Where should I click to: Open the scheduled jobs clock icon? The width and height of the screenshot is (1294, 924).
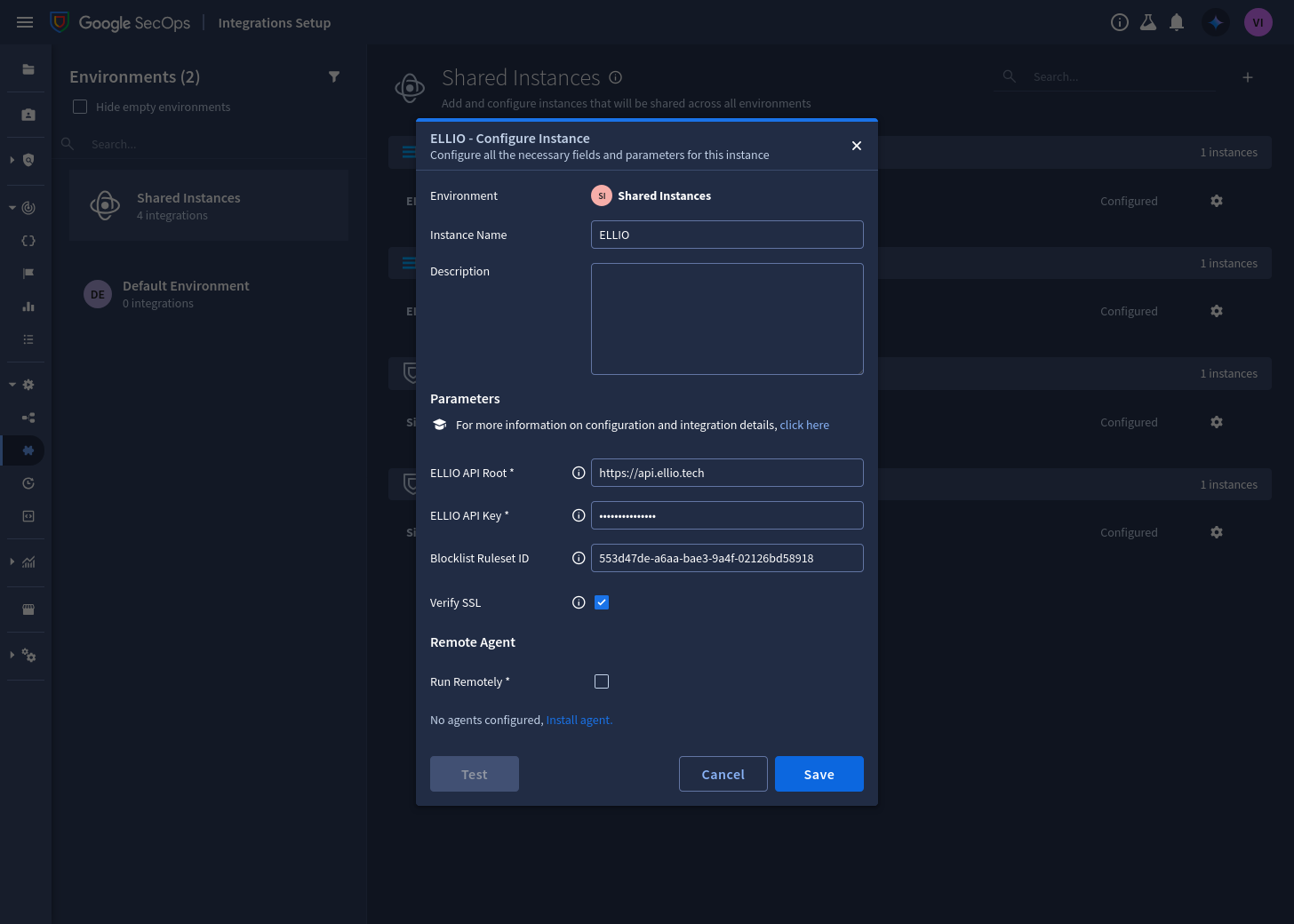(28, 483)
